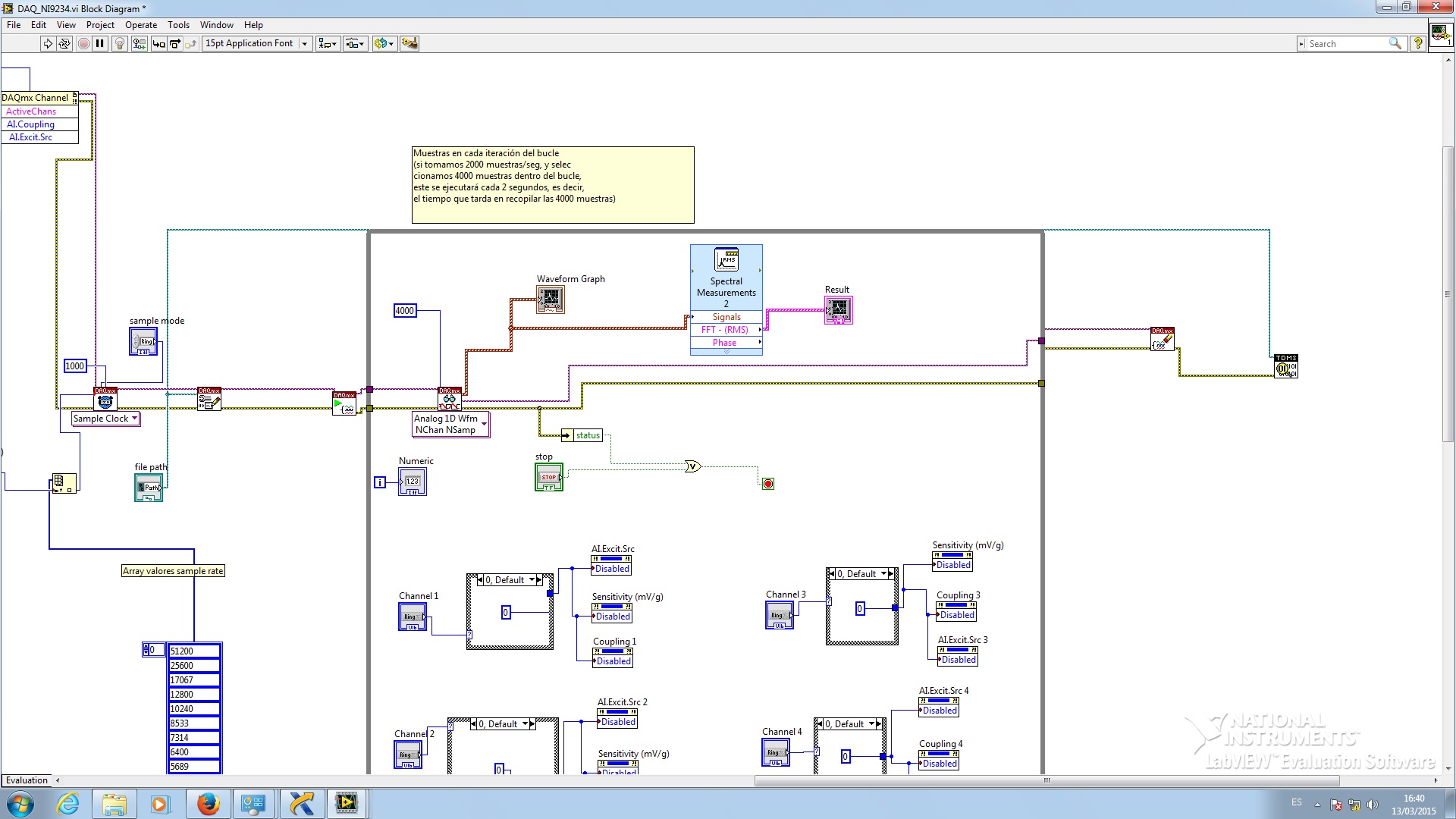The height and width of the screenshot is (819, 1456).
Task: Click the array index display control
Action: (x=154, y=650)
